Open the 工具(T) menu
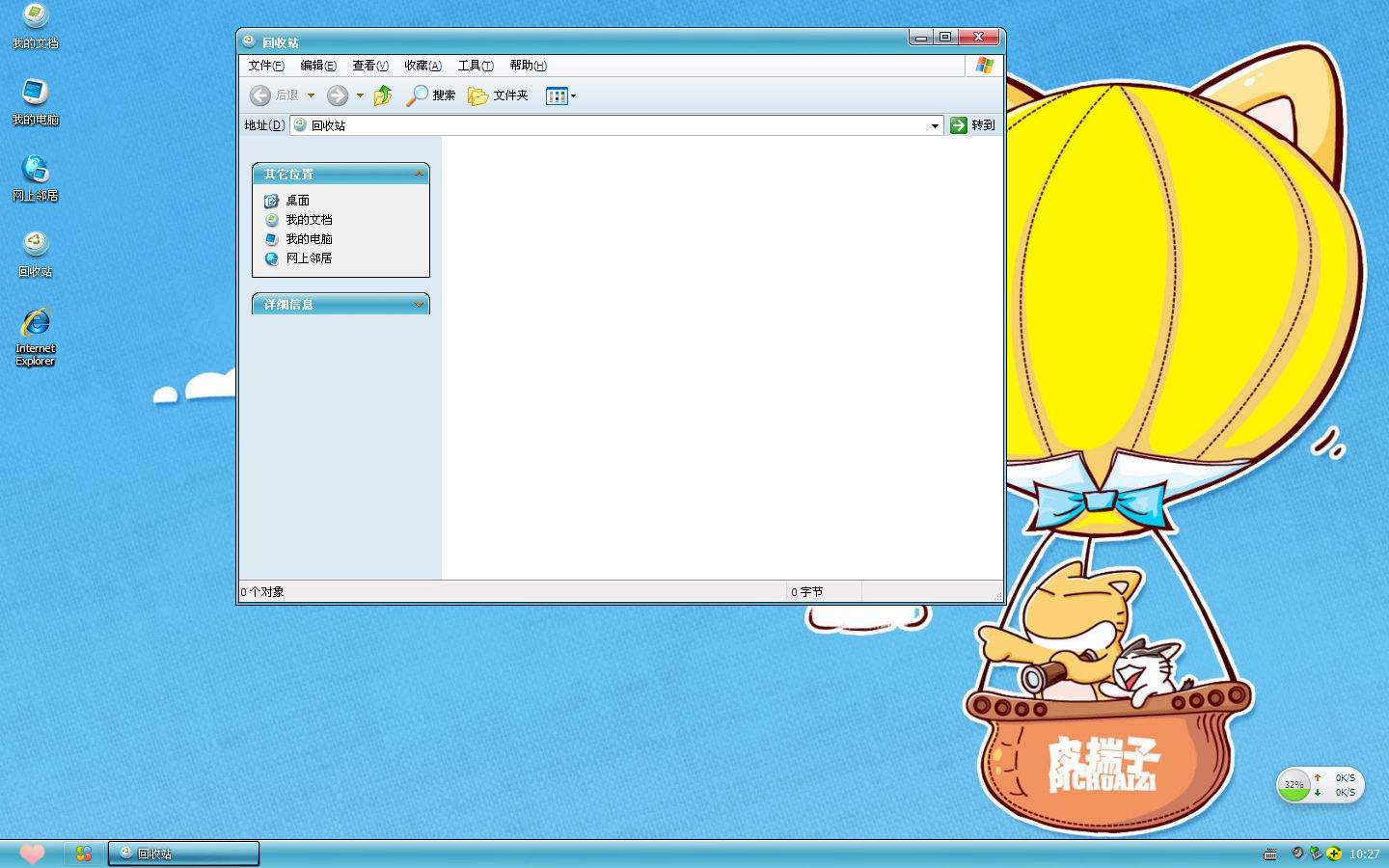Image resolution: width=1389 pixels, height=868 pixels. pos(476,66)
